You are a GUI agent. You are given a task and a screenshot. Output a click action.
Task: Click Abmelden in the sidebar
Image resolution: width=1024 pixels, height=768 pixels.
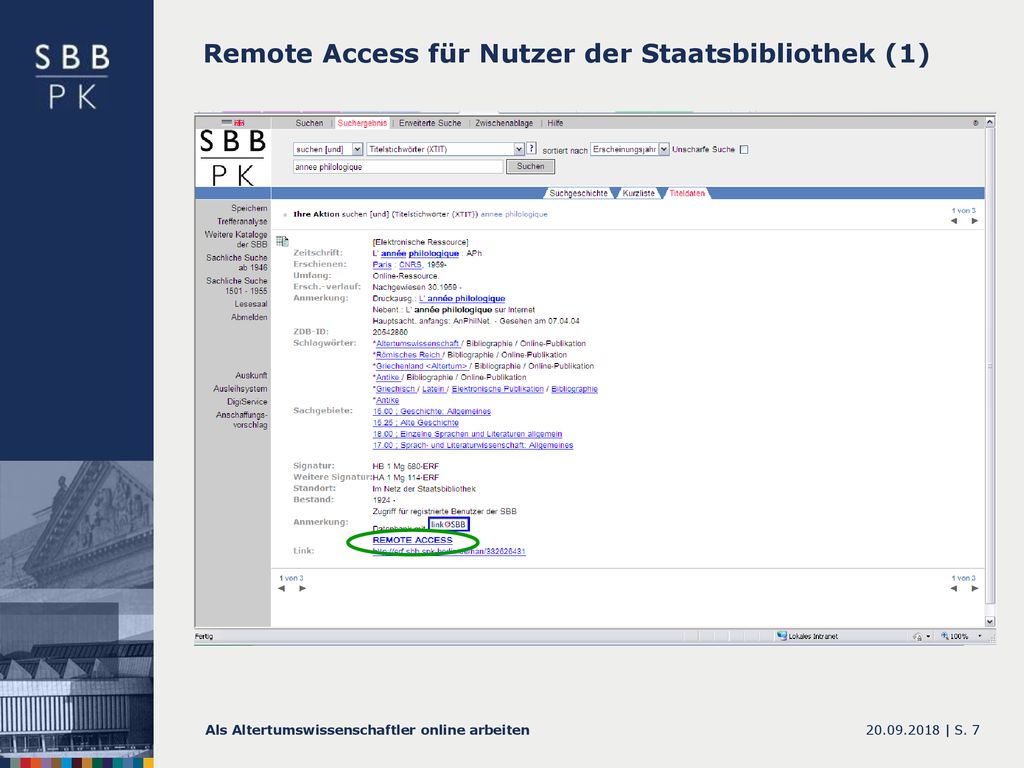[x=249, y=317]
